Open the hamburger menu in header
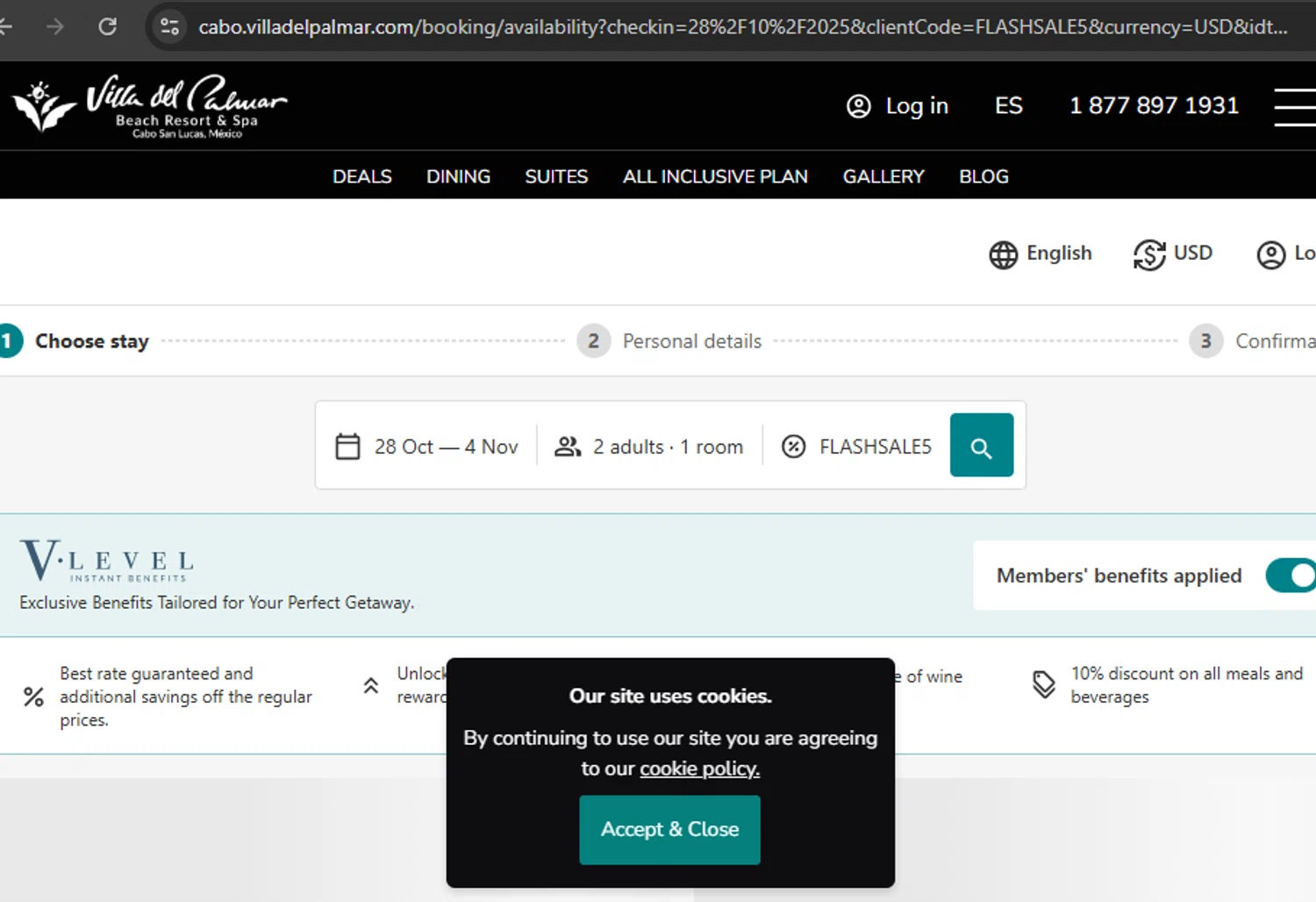This screenshot has width=1316, height=902. [x=1295, y=107]
